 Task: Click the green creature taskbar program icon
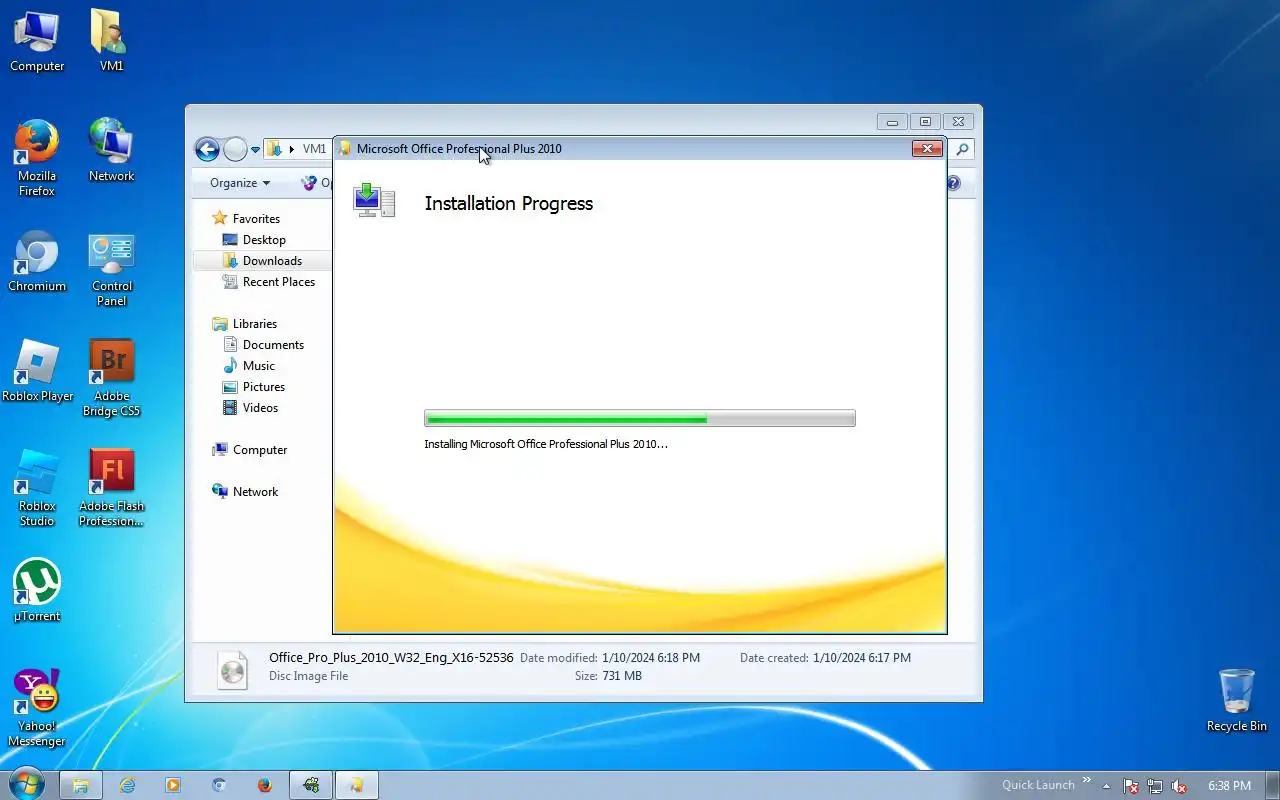(x=311, y=785)
